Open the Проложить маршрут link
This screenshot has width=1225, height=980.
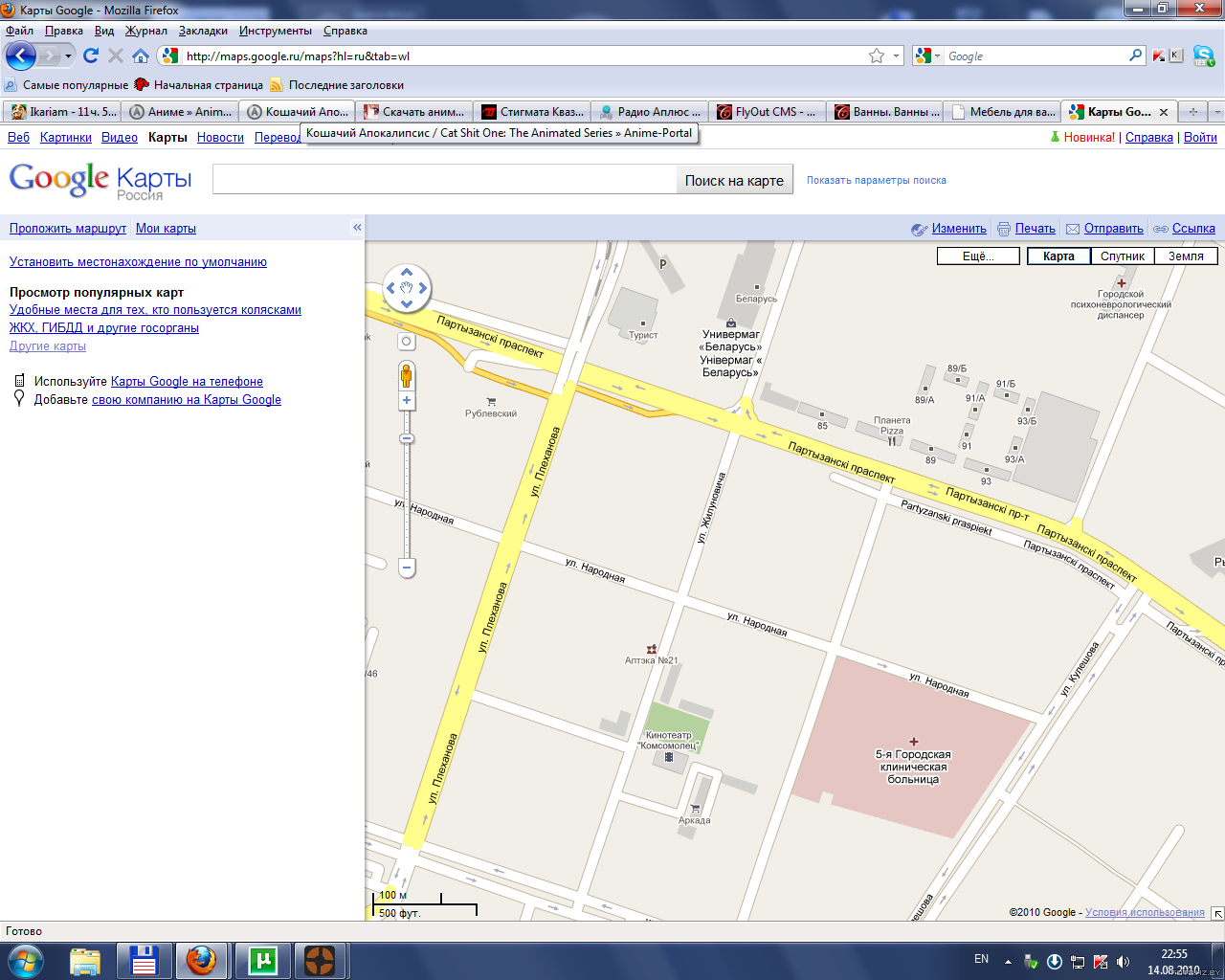(x=68, y=228)
